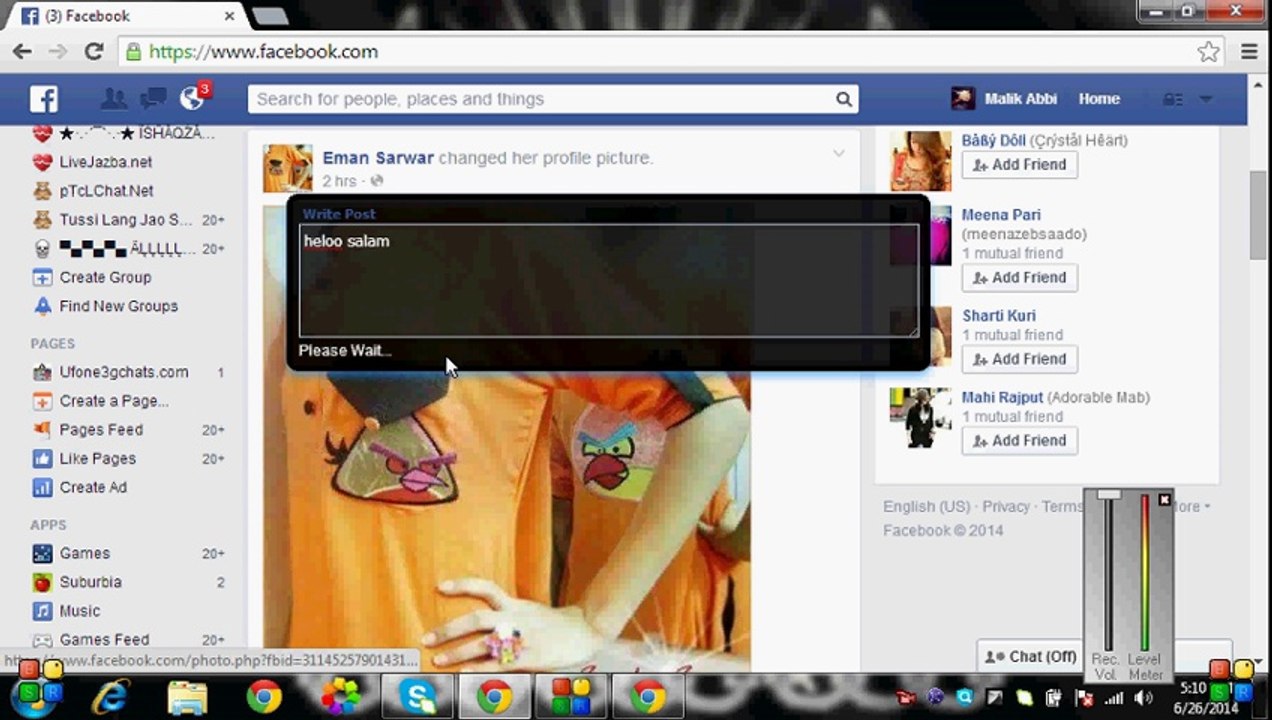1272x720 pixels.
Task: Open Suburbia app link
Action: click(x=90, y=582)
